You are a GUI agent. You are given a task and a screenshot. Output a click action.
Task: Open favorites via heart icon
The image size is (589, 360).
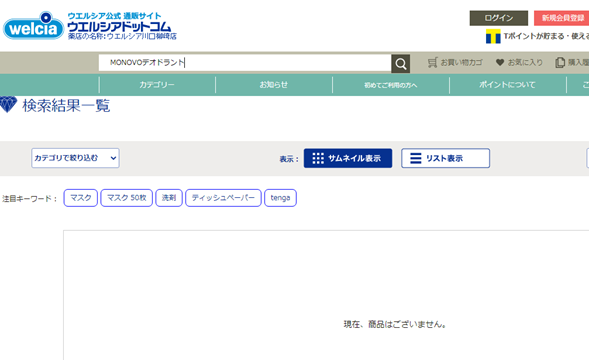pos(500,62)
